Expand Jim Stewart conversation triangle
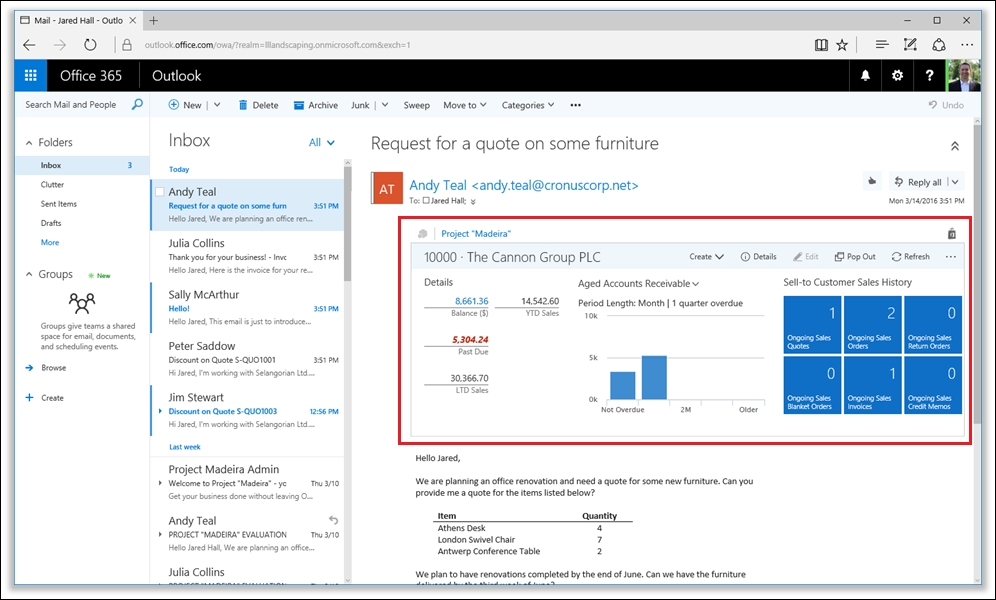Viewport: 996px width, 600px height. click(x=160, y=411)
